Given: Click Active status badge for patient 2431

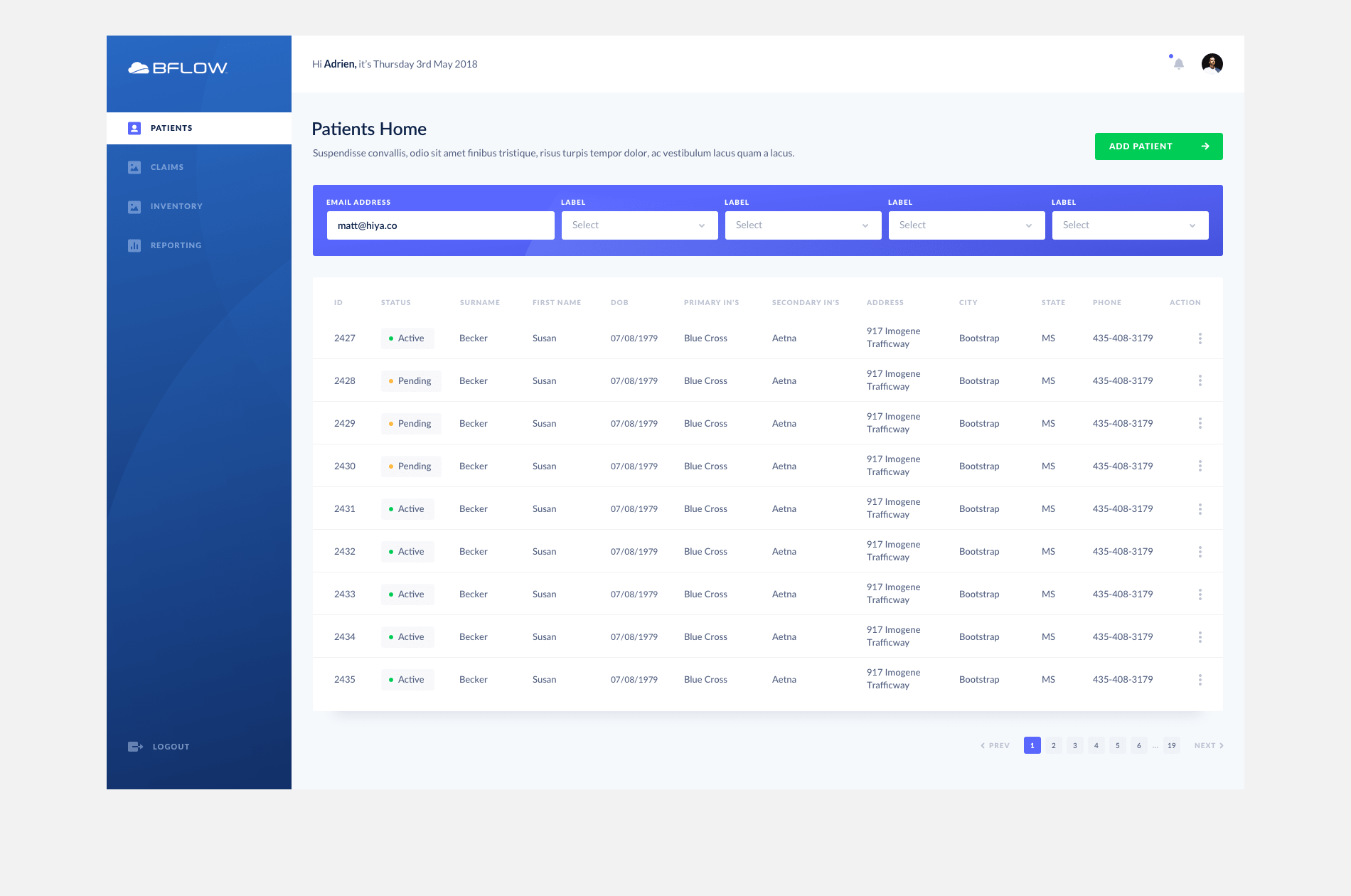Looking at the screenshot, I should pyautogui.click(x=407, y=509).
